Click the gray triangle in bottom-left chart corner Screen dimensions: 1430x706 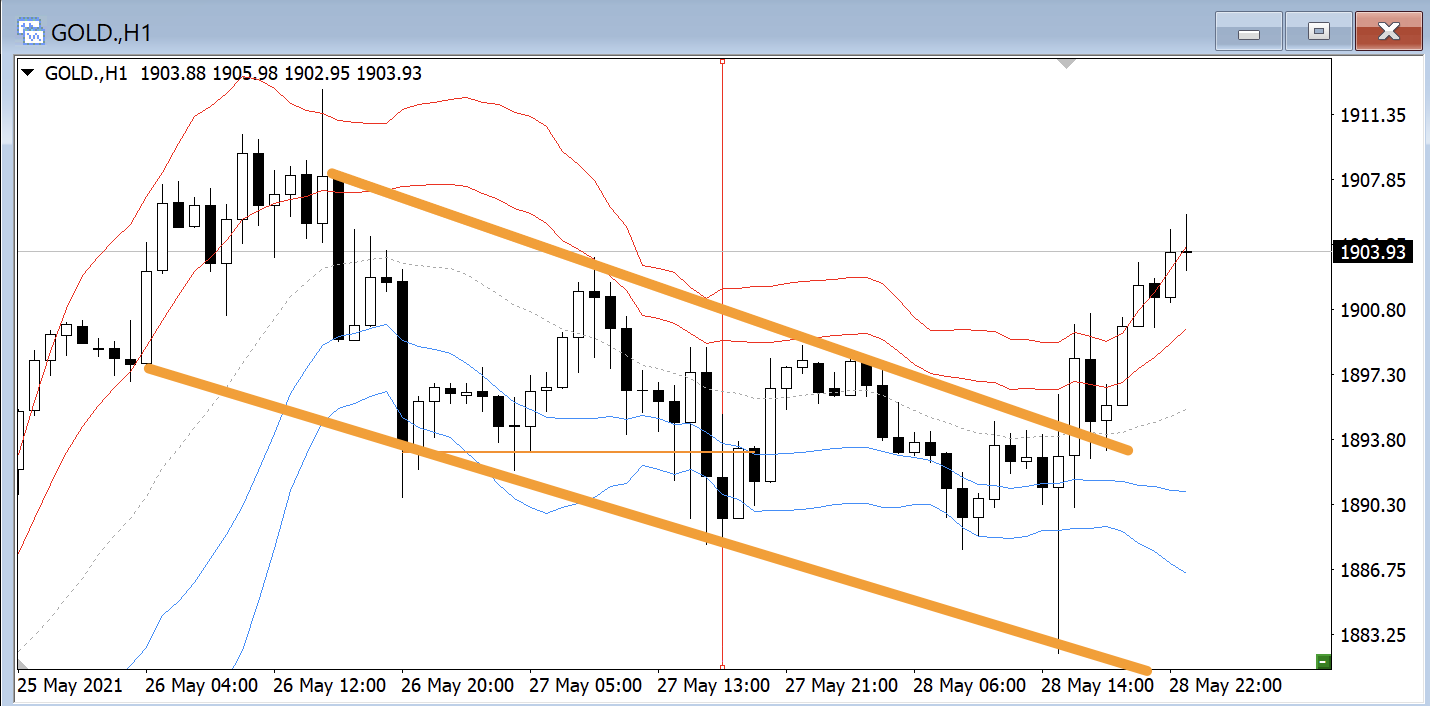22,663
